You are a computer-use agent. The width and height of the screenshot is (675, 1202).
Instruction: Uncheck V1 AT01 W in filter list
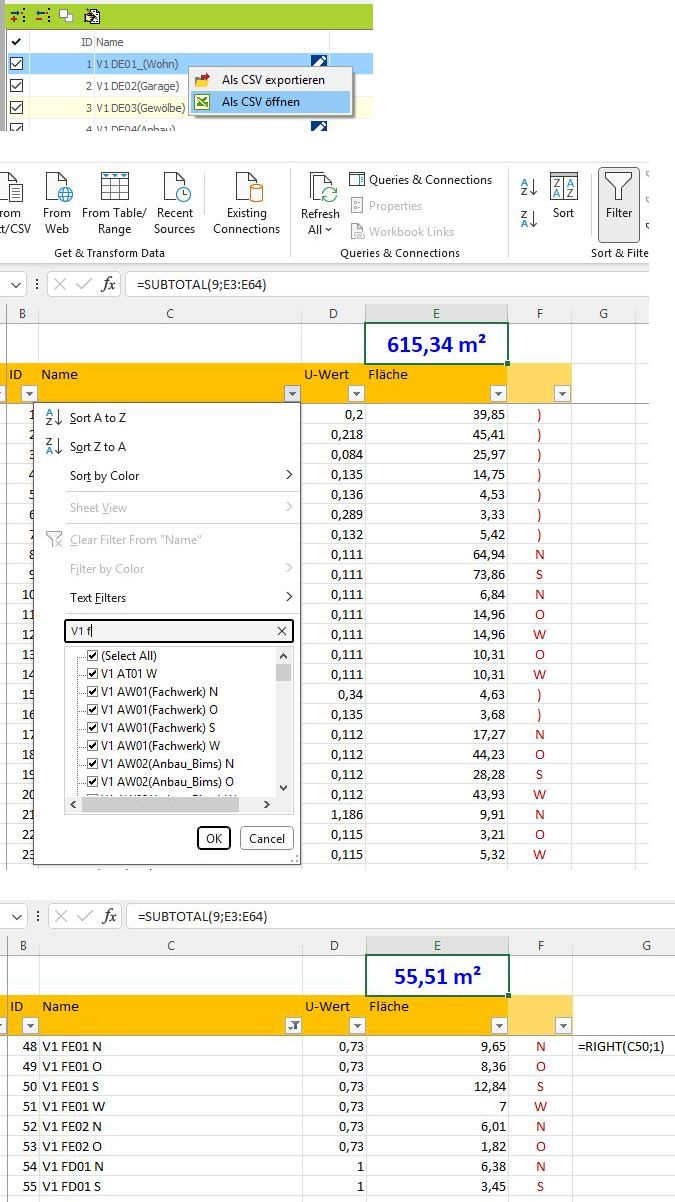(93, 674)
